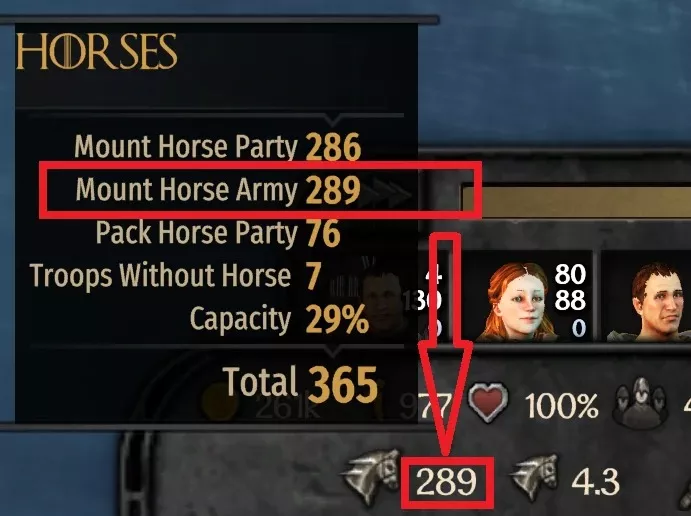
Task: Click the Pack Horse Party 76 row
Action: pyautogui.click(x=218, y=233)
